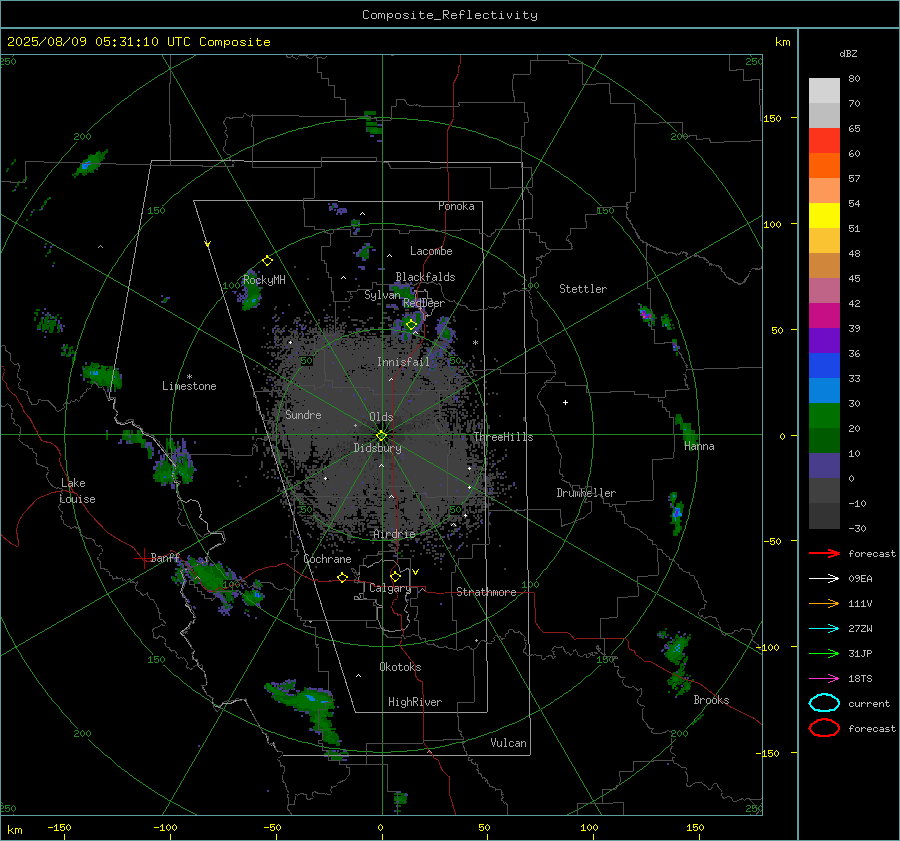Click the dBZ legend heading
This screenshot has width=900, height=841.
(x=848, y=53)
